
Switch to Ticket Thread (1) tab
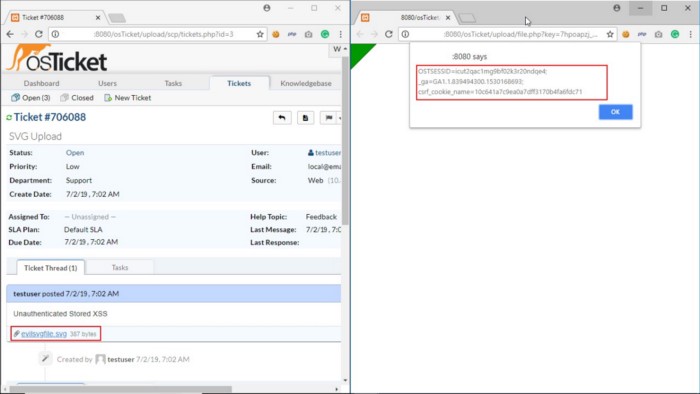(x=50, y=268)
